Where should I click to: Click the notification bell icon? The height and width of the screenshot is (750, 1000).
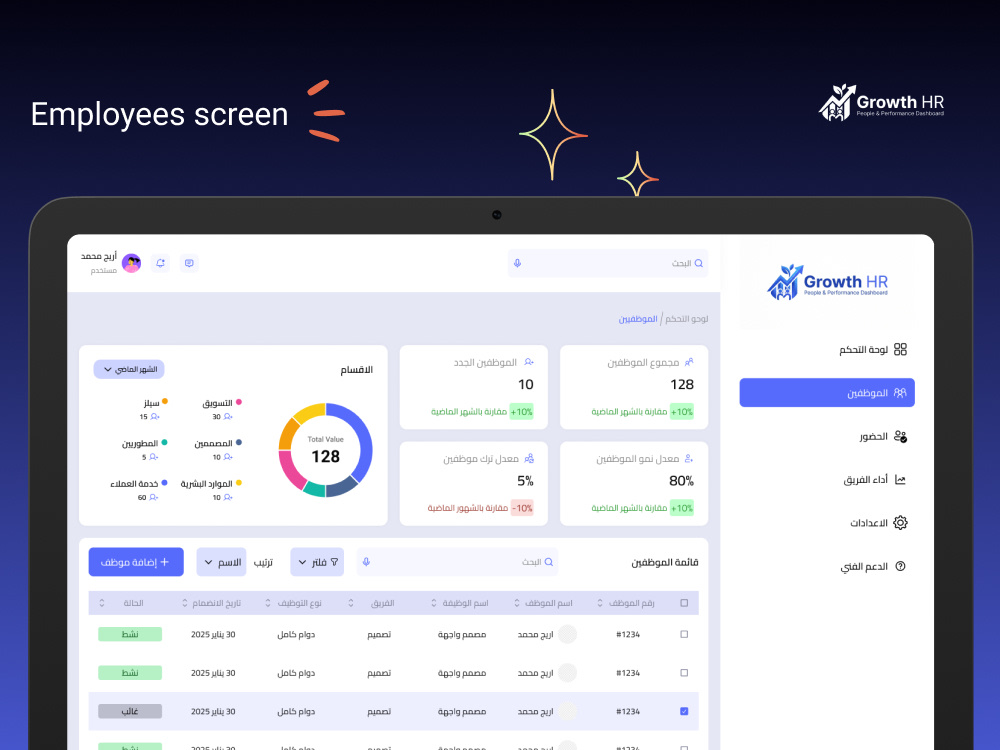click(160, 263)
